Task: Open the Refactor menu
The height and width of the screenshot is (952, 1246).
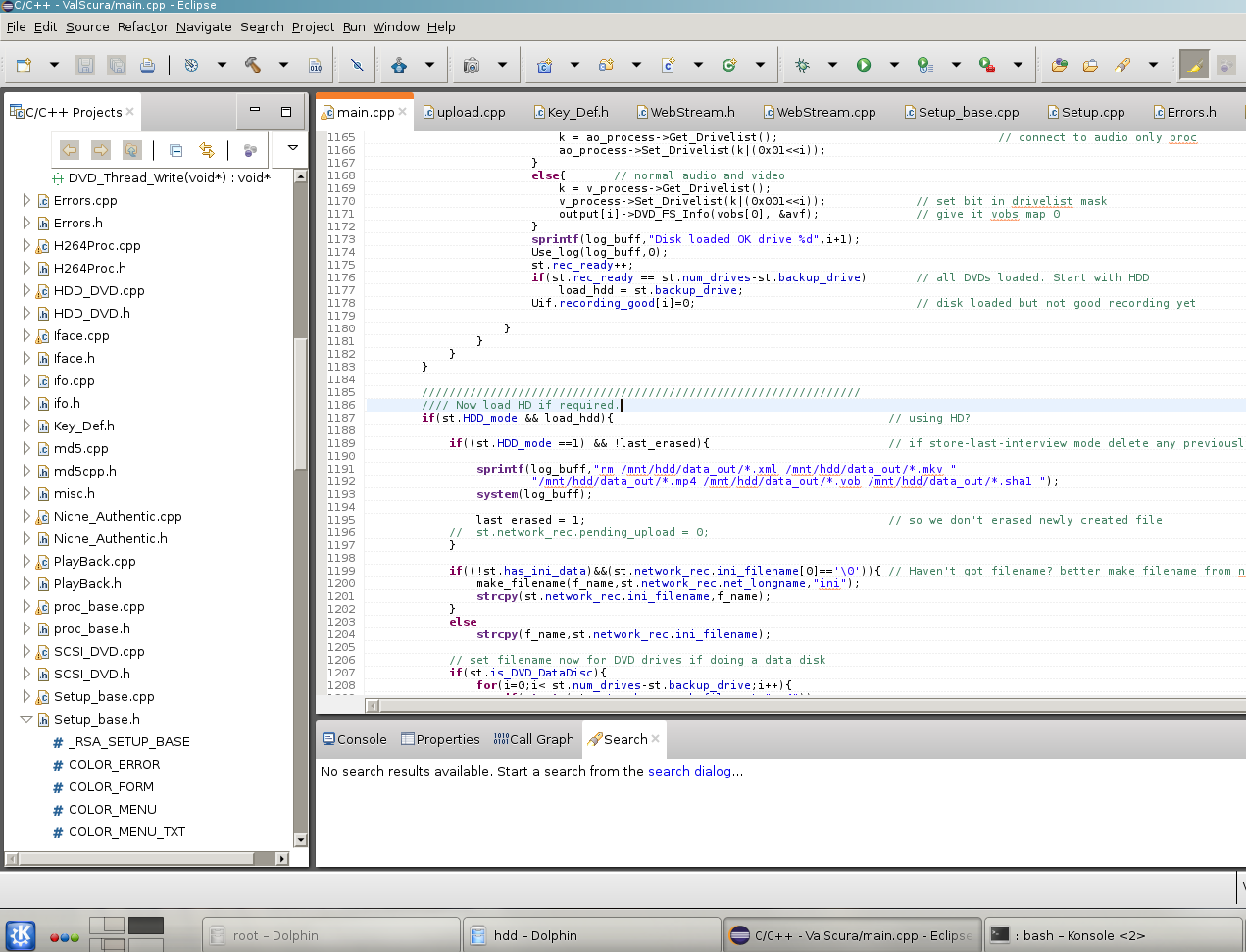Action: [143, 26]
